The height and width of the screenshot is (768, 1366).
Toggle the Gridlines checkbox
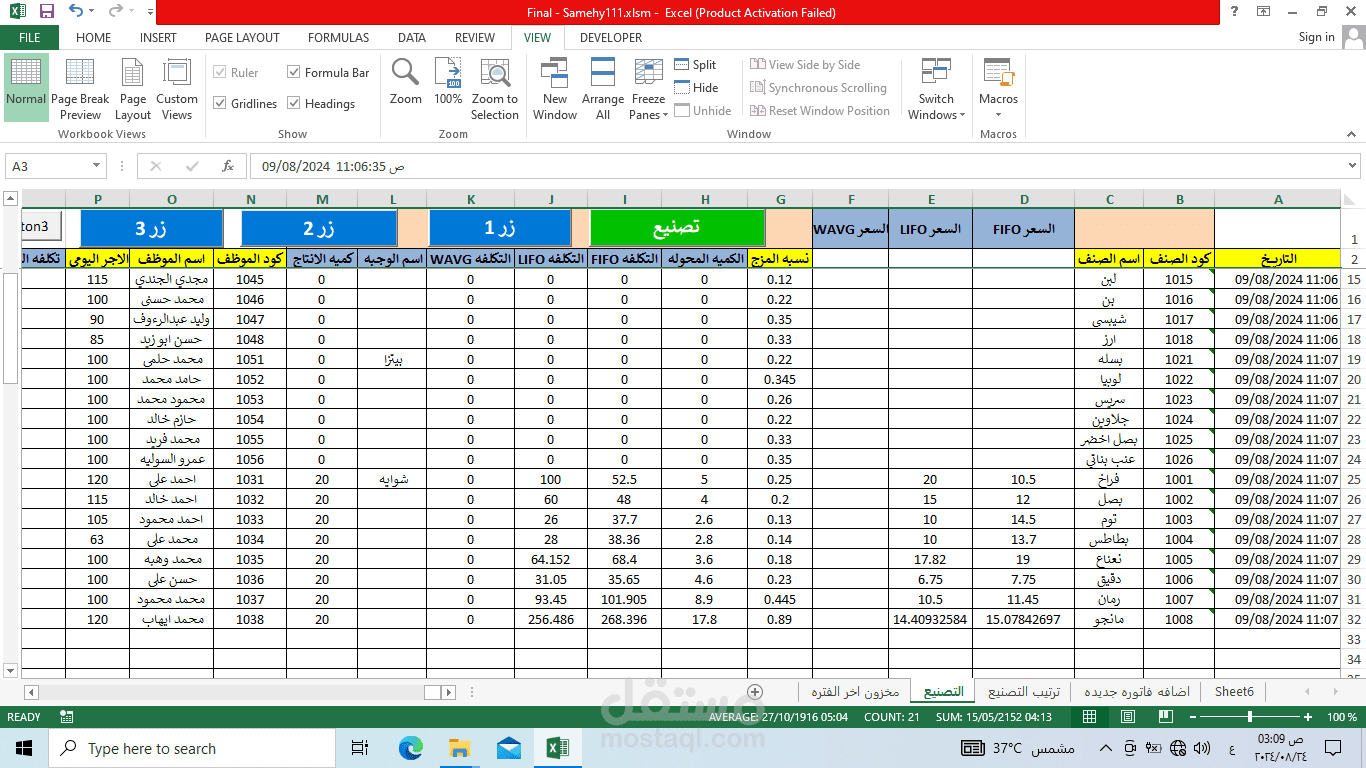pyautogui.click(x=220, y=103)
